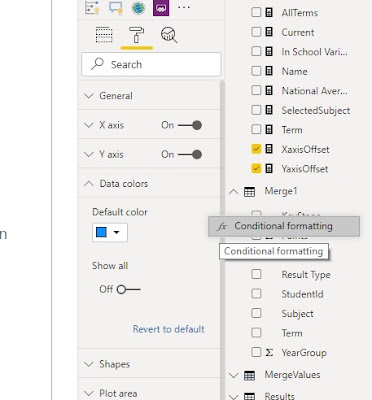
Task: Check the In School Vari... field checkbox
Action: click(256, 51)
